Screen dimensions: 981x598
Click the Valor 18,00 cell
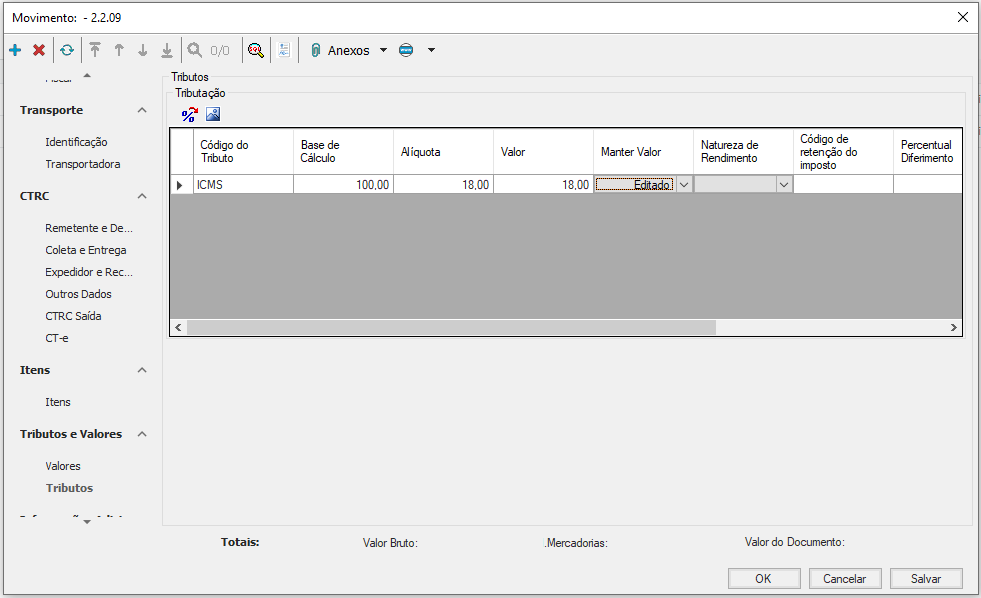pos(544,185)
